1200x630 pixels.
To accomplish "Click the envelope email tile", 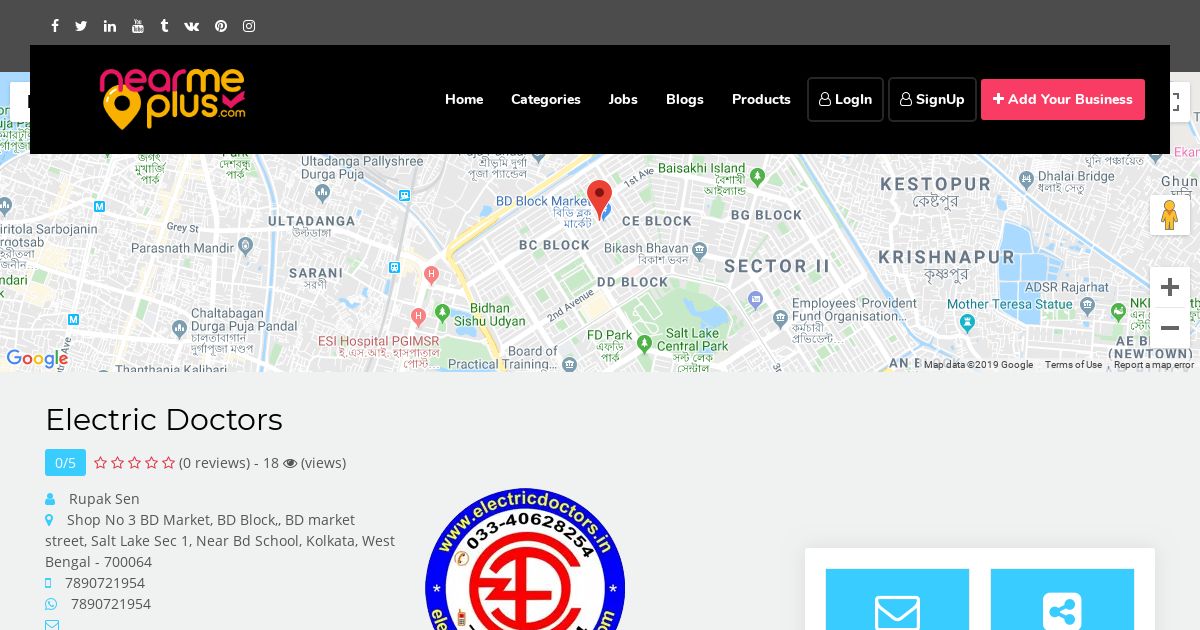I will click(897, 600).
